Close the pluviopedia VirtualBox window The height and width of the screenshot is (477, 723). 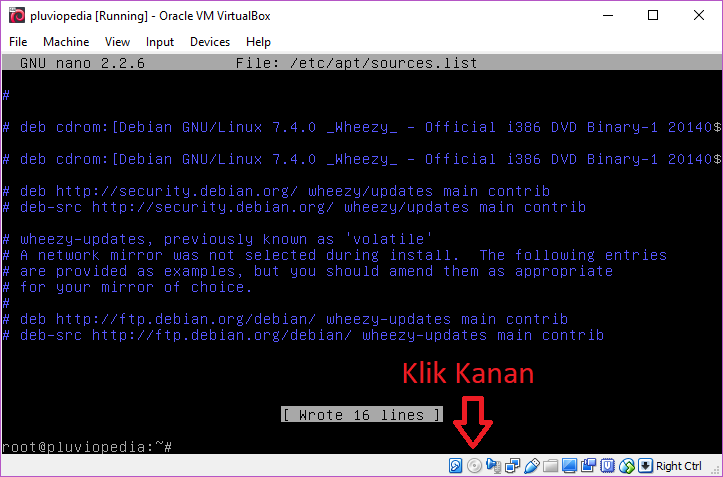click(699, 15)
